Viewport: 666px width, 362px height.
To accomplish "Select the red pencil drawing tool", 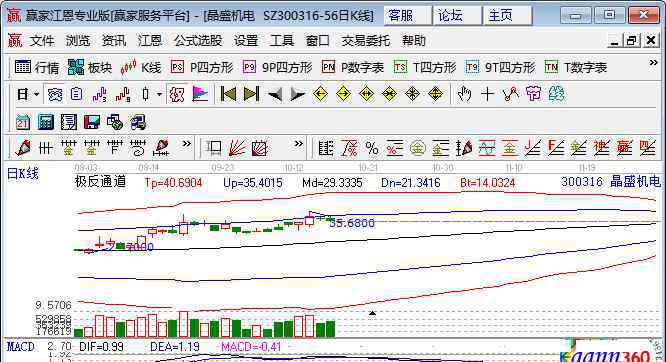I will pyautogui.click(x=23, y=148).
